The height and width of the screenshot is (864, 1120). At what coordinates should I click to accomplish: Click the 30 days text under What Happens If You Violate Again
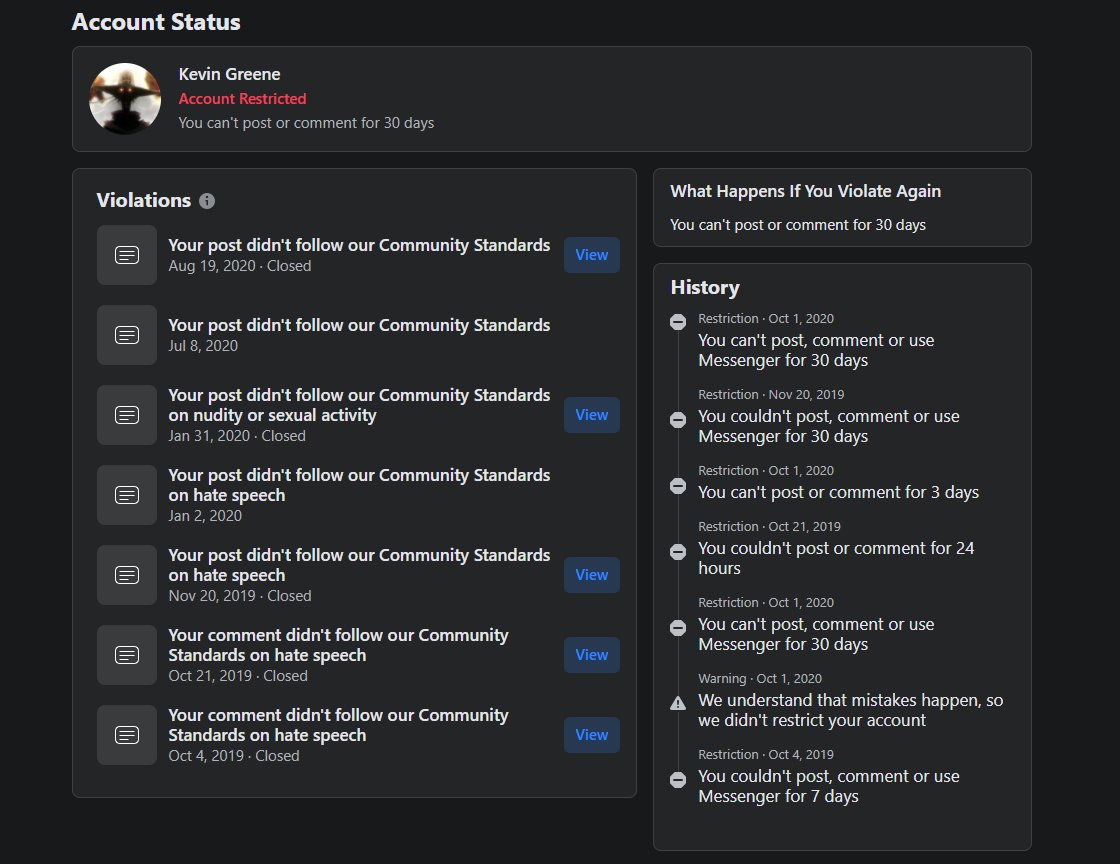(798, 225)
